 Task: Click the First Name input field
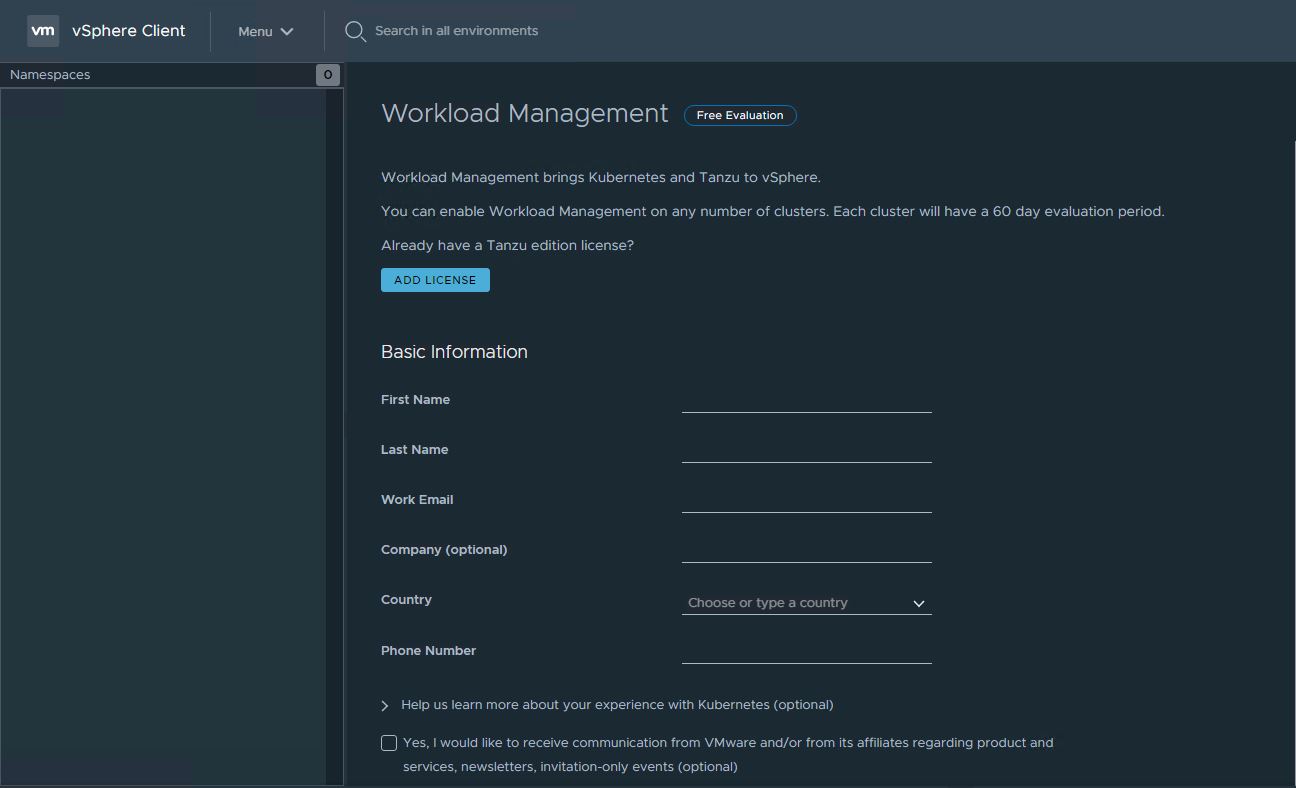point(806,400)
